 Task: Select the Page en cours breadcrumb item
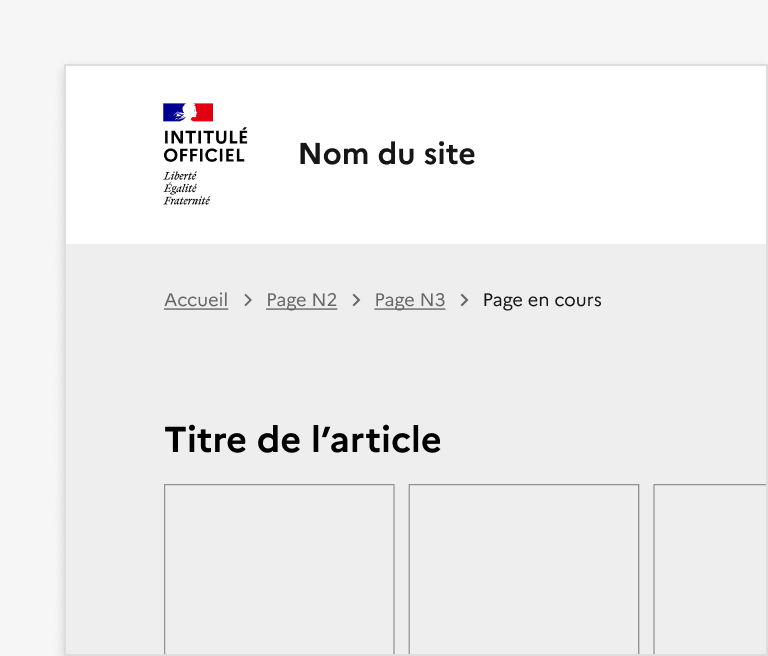click(x=542, y=300)
